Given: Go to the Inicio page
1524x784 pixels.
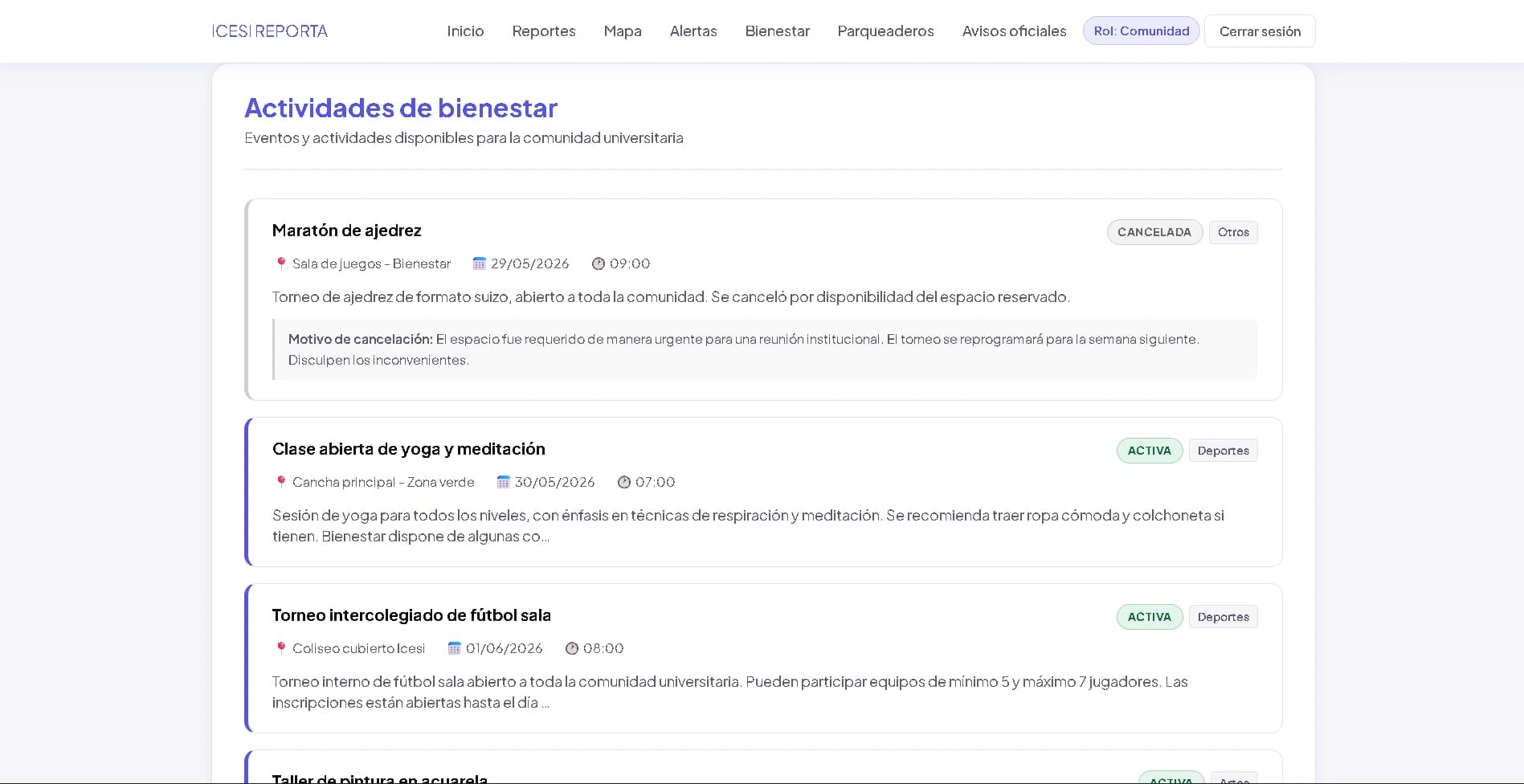Looking at the screenshot, I should point(465,31).
